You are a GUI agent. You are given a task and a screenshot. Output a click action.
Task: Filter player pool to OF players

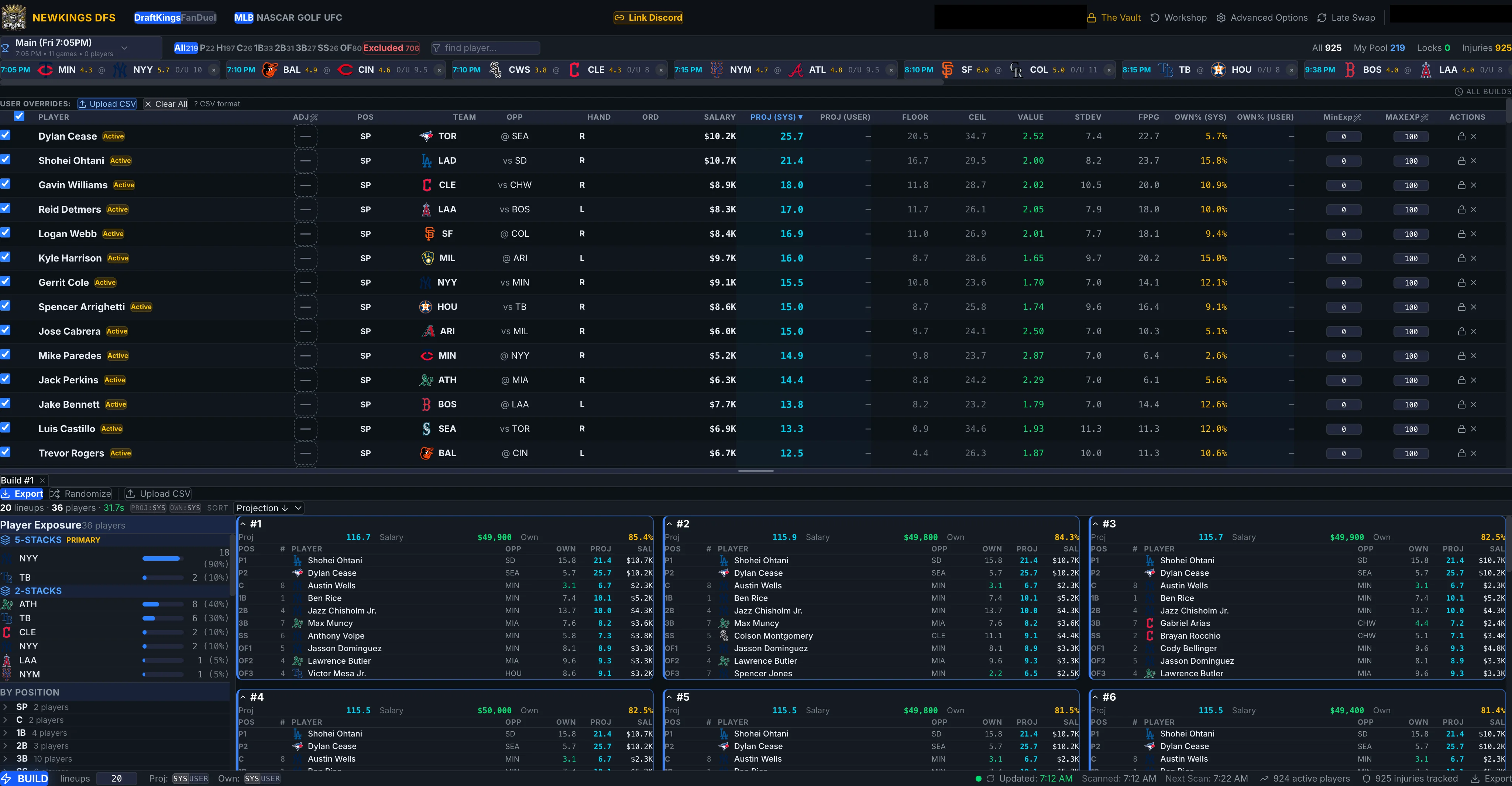click(350, 48)
